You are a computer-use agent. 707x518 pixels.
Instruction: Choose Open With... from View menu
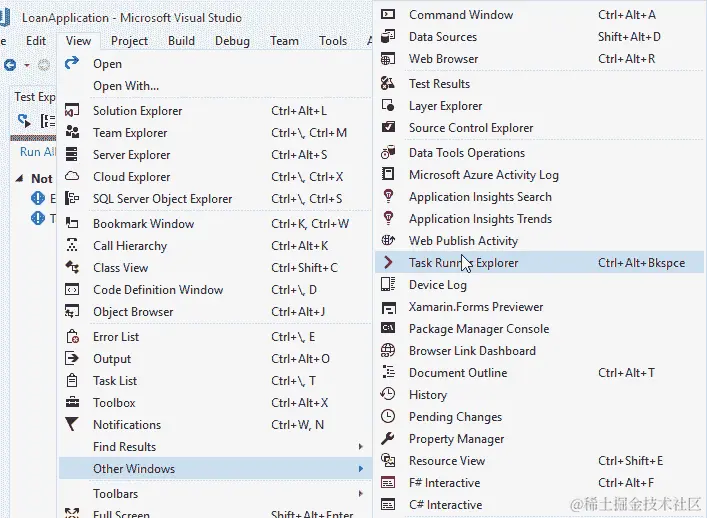pyautogui.click(x=215, y=86)
